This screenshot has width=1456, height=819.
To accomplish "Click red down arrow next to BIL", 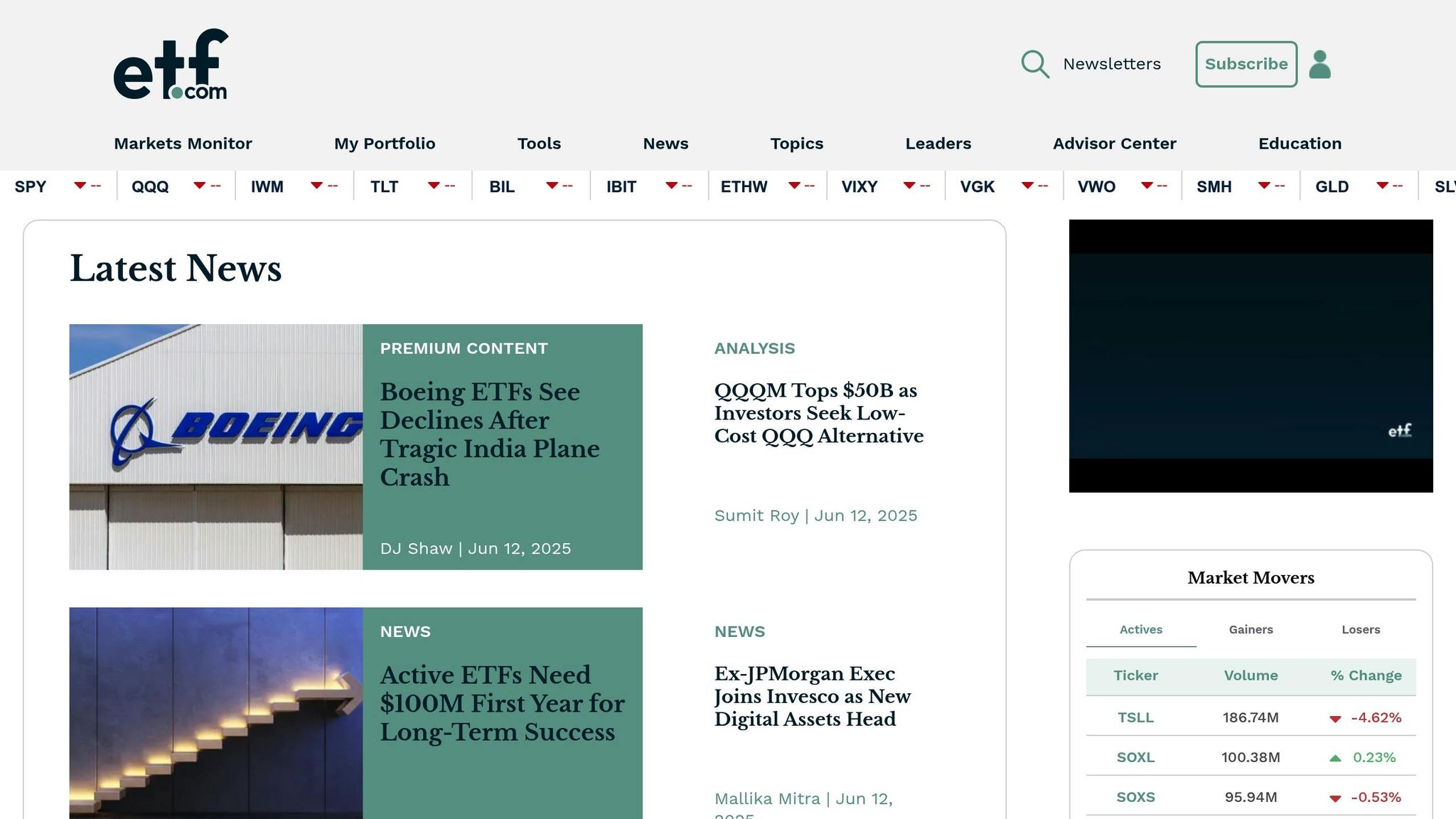I will pos(552,186).
